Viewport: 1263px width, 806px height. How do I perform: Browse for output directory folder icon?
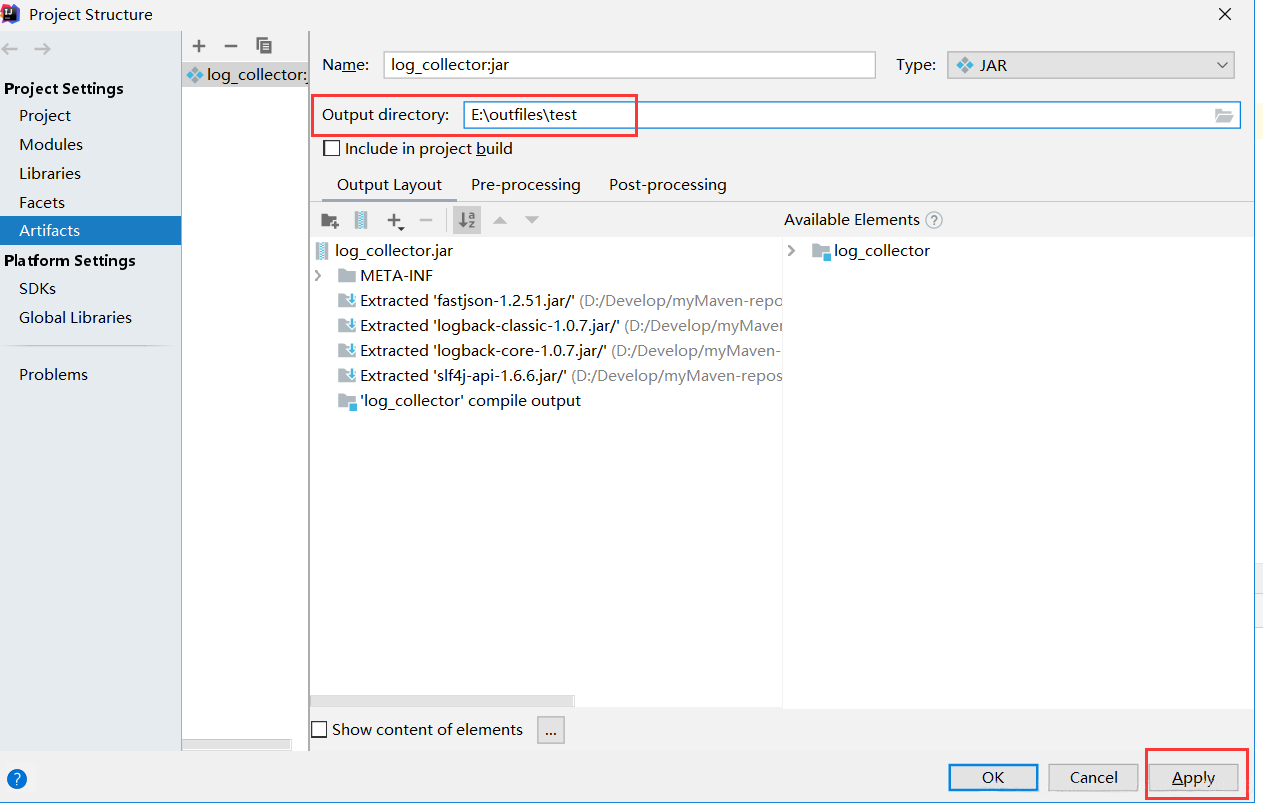[1224, 115]
